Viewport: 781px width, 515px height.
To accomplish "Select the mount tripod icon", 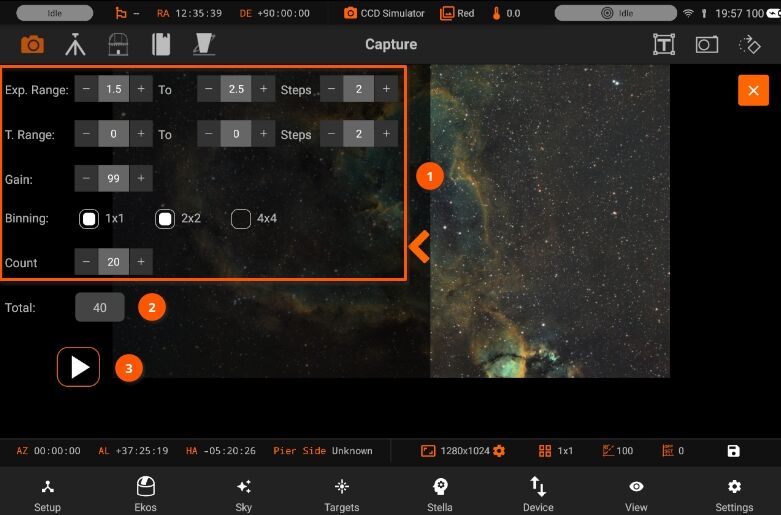I will (x=75, y=44).
